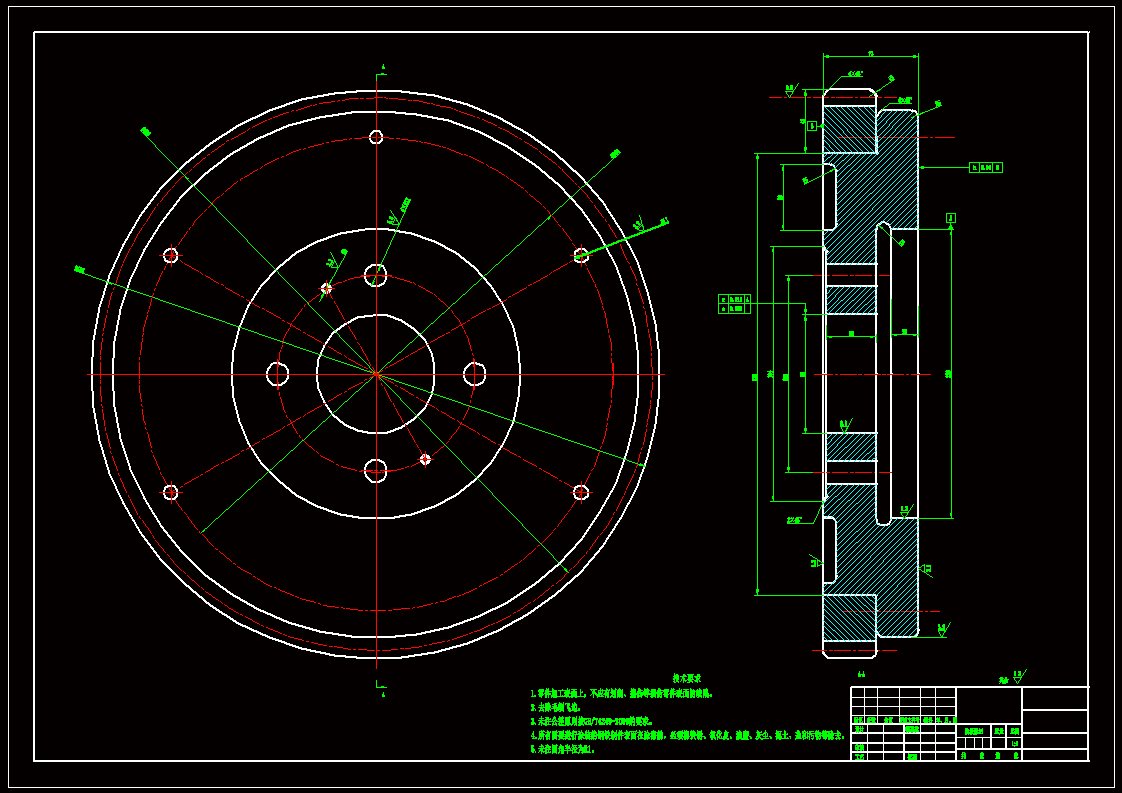Pick the small pin hole at lower right of hub
1122x793 pixels.
[x=425, y=459]
